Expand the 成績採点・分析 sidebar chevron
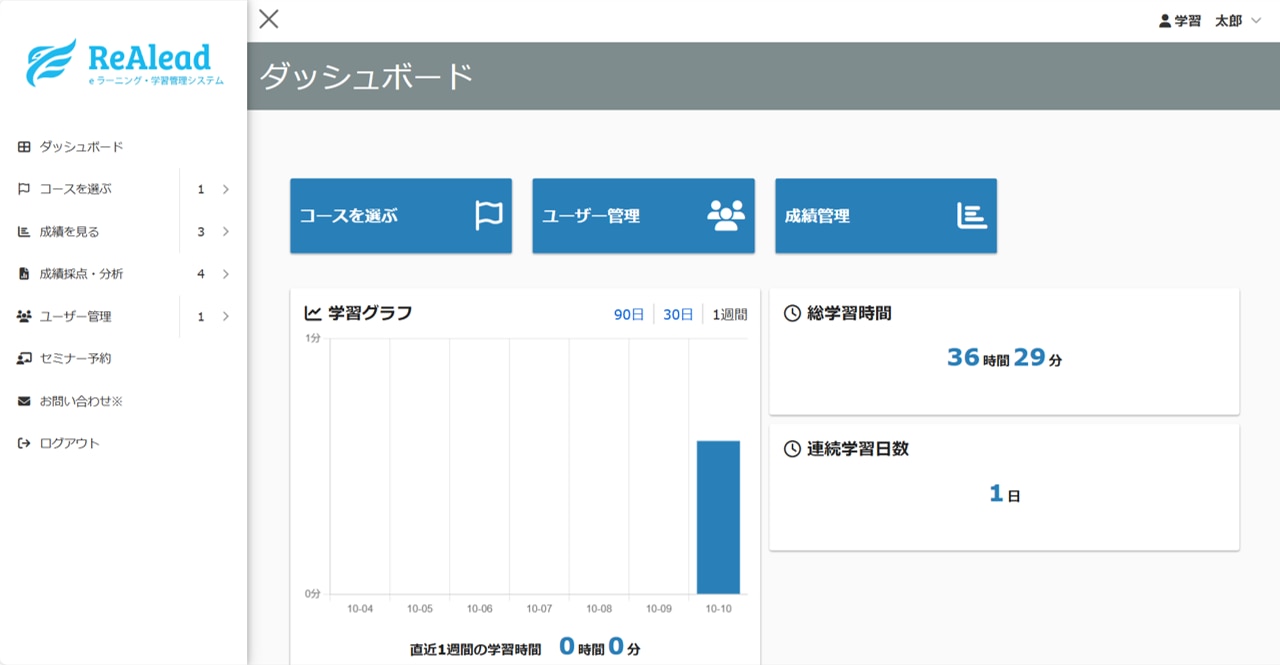The image size is (1280, 665). (226, 274)
